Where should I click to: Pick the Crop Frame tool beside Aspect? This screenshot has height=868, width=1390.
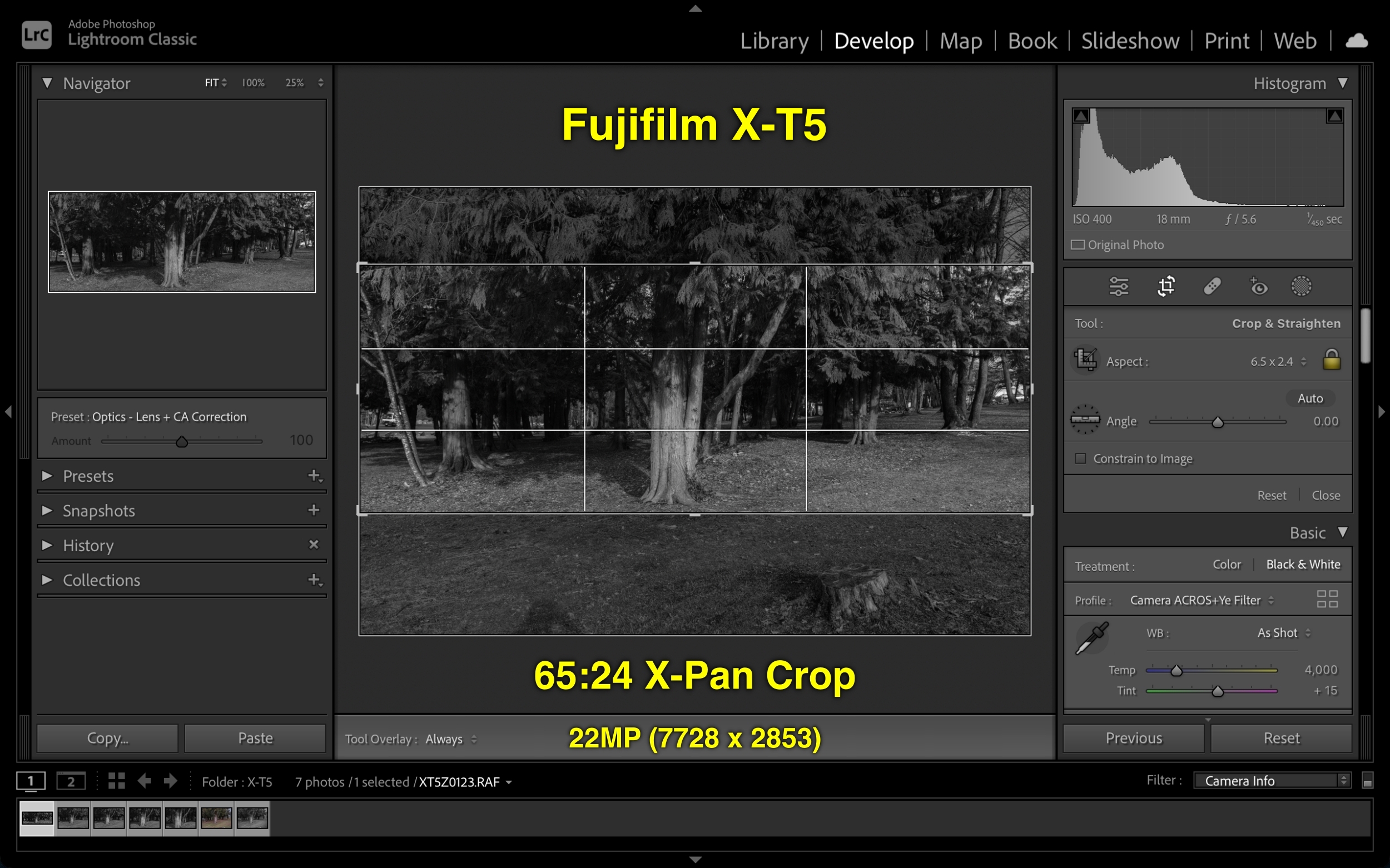click(1085, 360)
